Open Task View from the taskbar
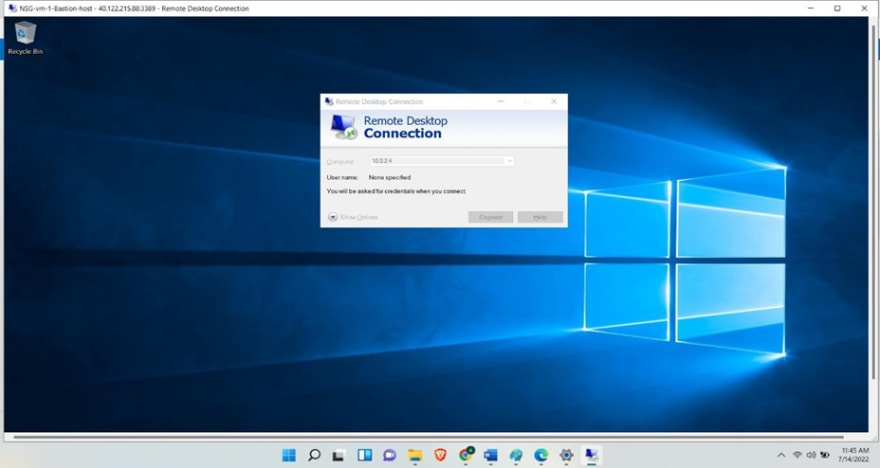Image resolution: width=880 pixels, height=468 pixels. point(338,455)
